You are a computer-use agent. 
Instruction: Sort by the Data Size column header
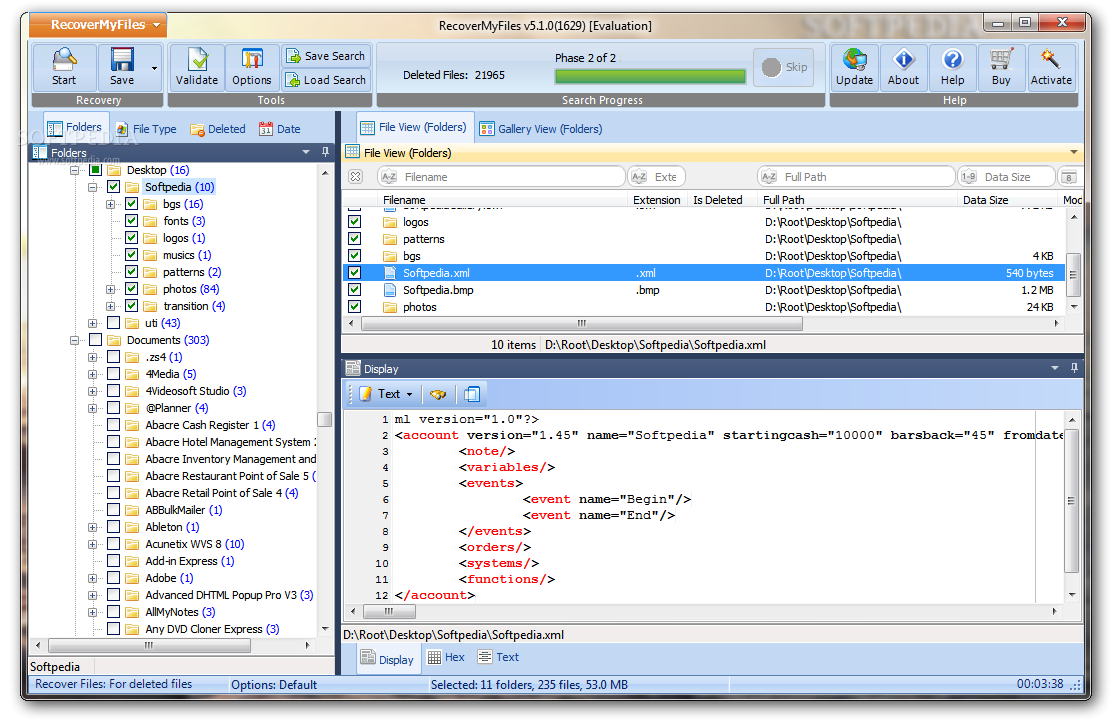coord(985,200)
